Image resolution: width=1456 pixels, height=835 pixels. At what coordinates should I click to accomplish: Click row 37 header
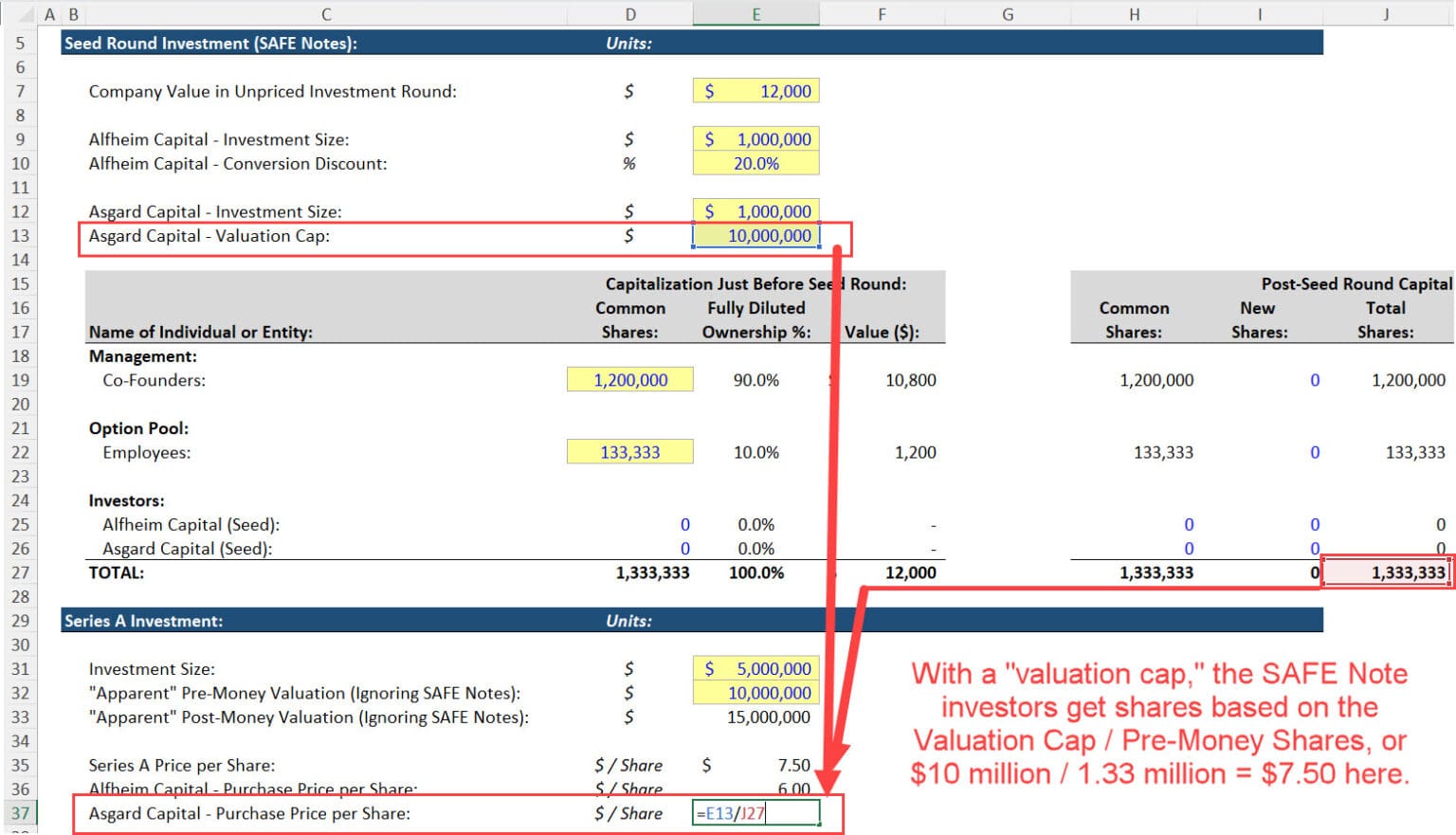(x=20, y=813)
